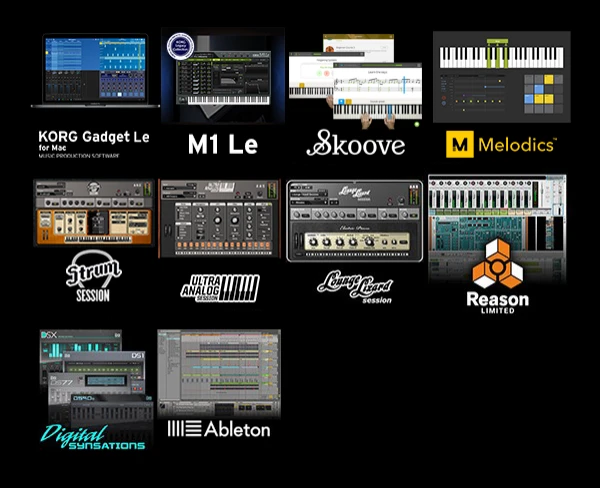Click the Lounge Lizard session logo
This screenshot has height=488, width=600.
pyautogui.click(x=355, y=287)
